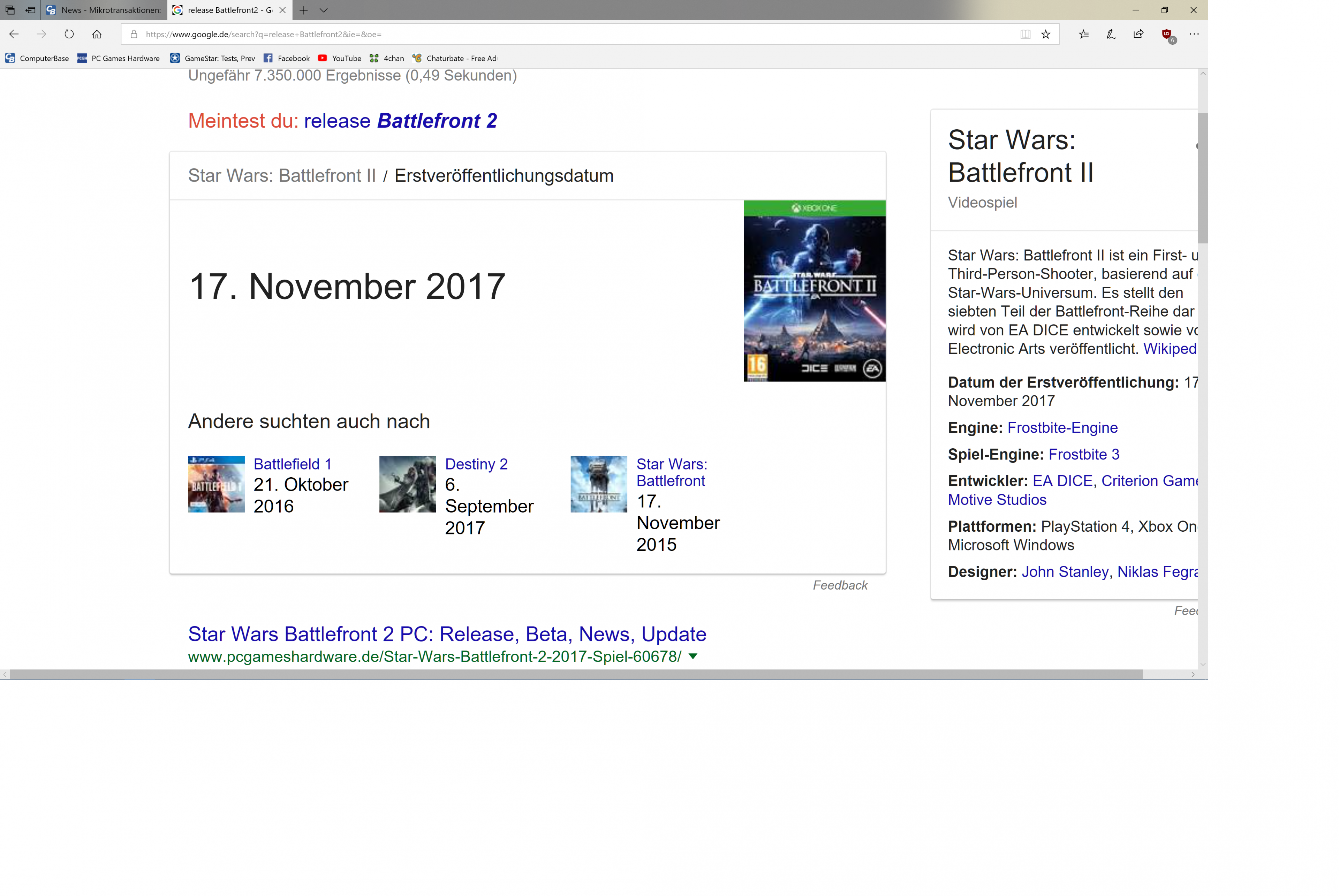Click the vertical scrollbar down arrow
The height and width of the screenshot is (896, 1339).
pos(1203,664)
